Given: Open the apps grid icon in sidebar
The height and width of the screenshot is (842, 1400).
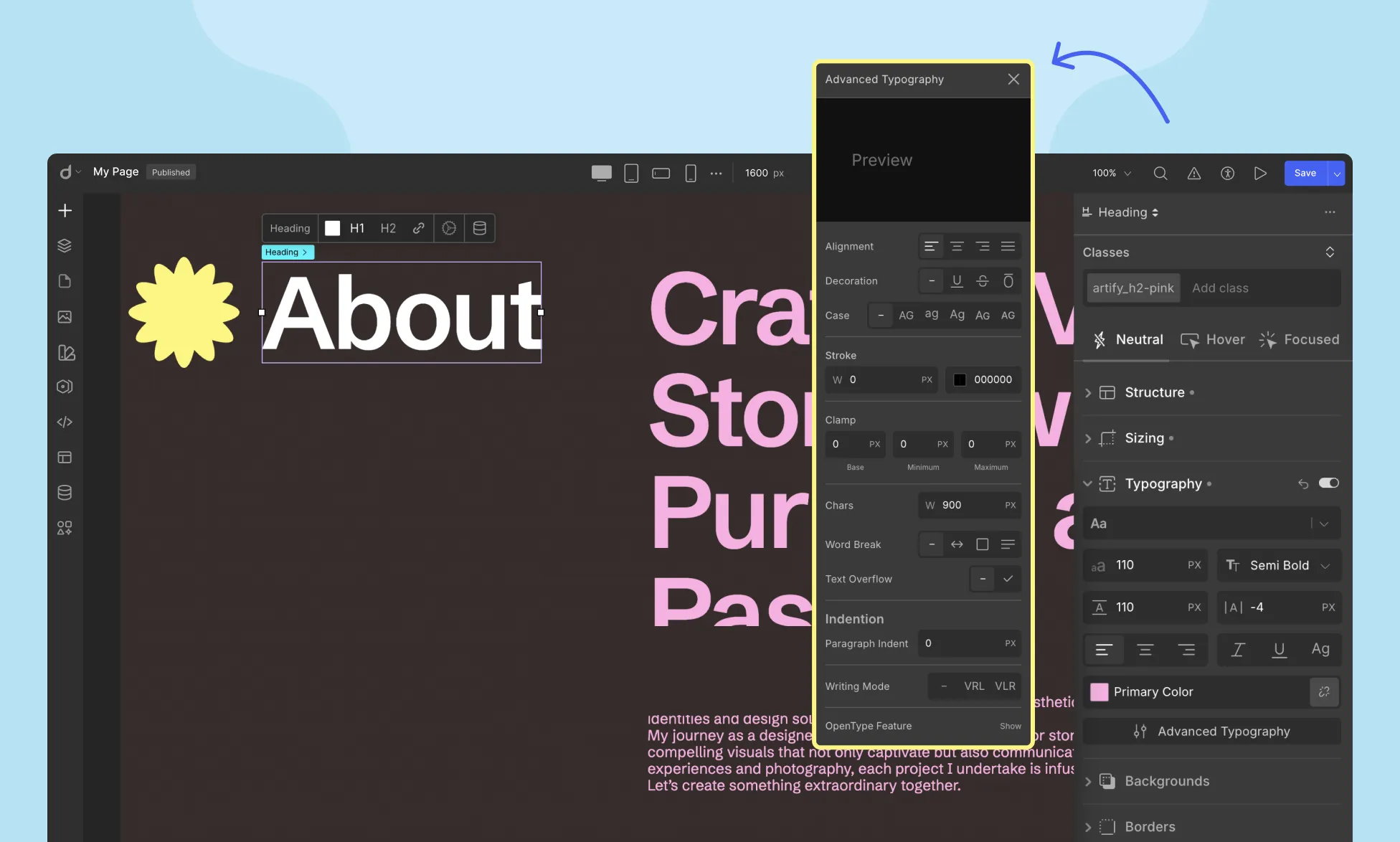Looking at the screenshot, I should (x=65, y=528).
